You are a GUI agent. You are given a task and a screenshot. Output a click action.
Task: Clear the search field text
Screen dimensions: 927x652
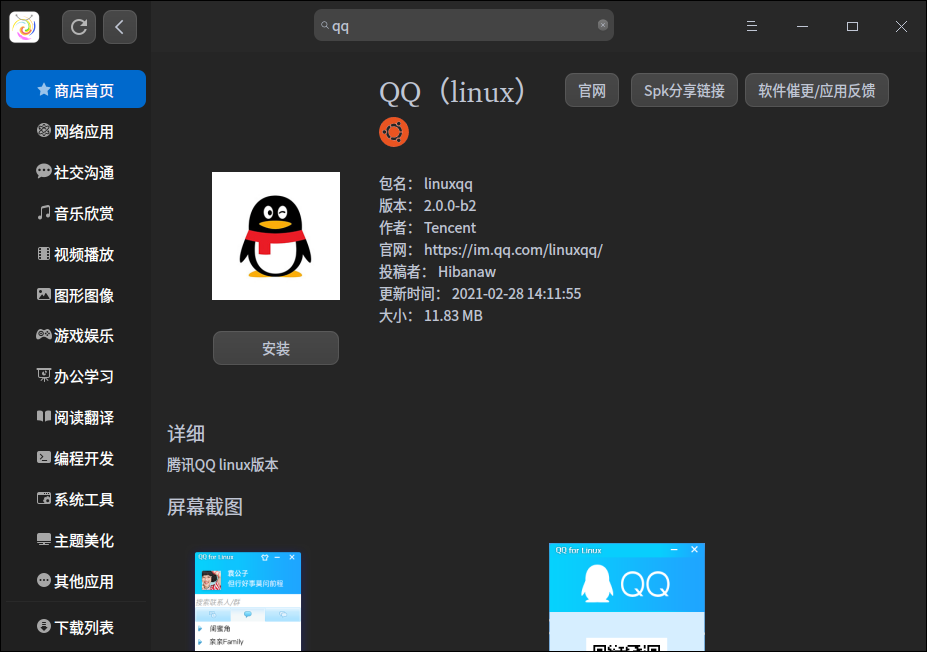(602, 25)
